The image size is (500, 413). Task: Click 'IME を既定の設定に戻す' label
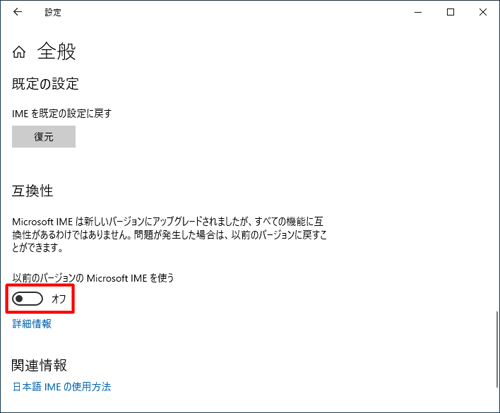click(62, 114)
